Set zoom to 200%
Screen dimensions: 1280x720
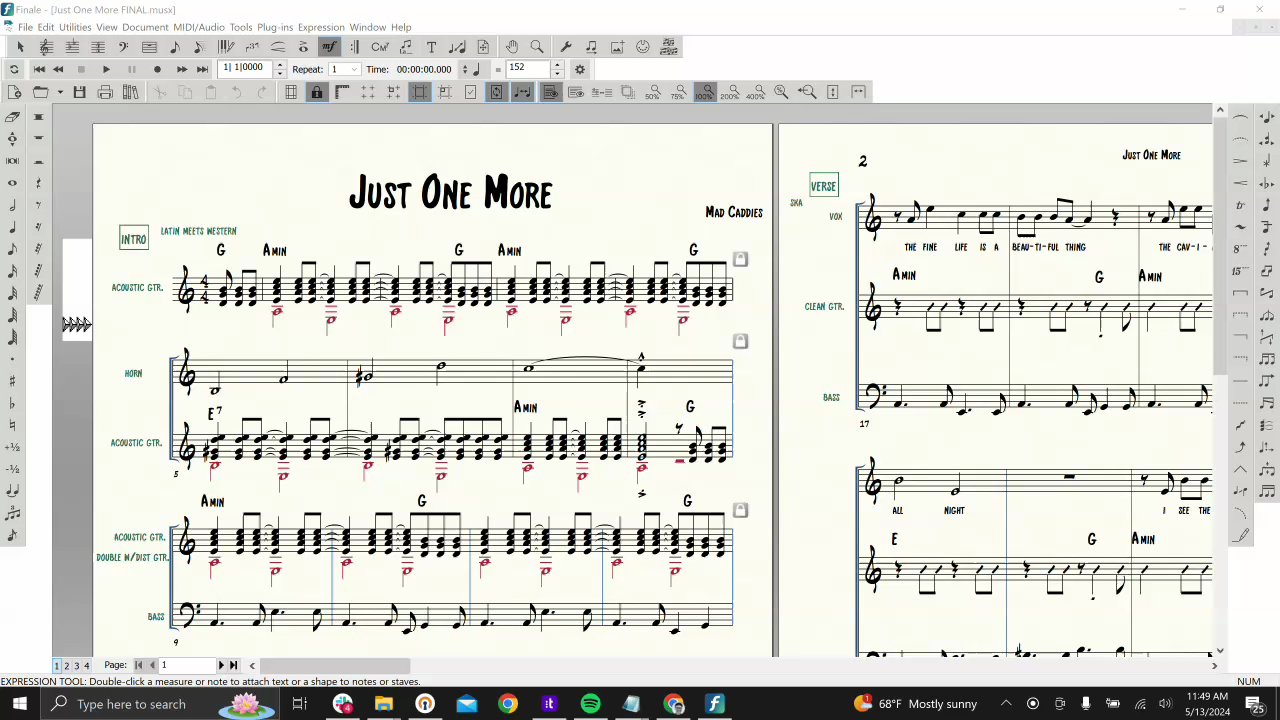pyautogui.click(x=731, y=92)
